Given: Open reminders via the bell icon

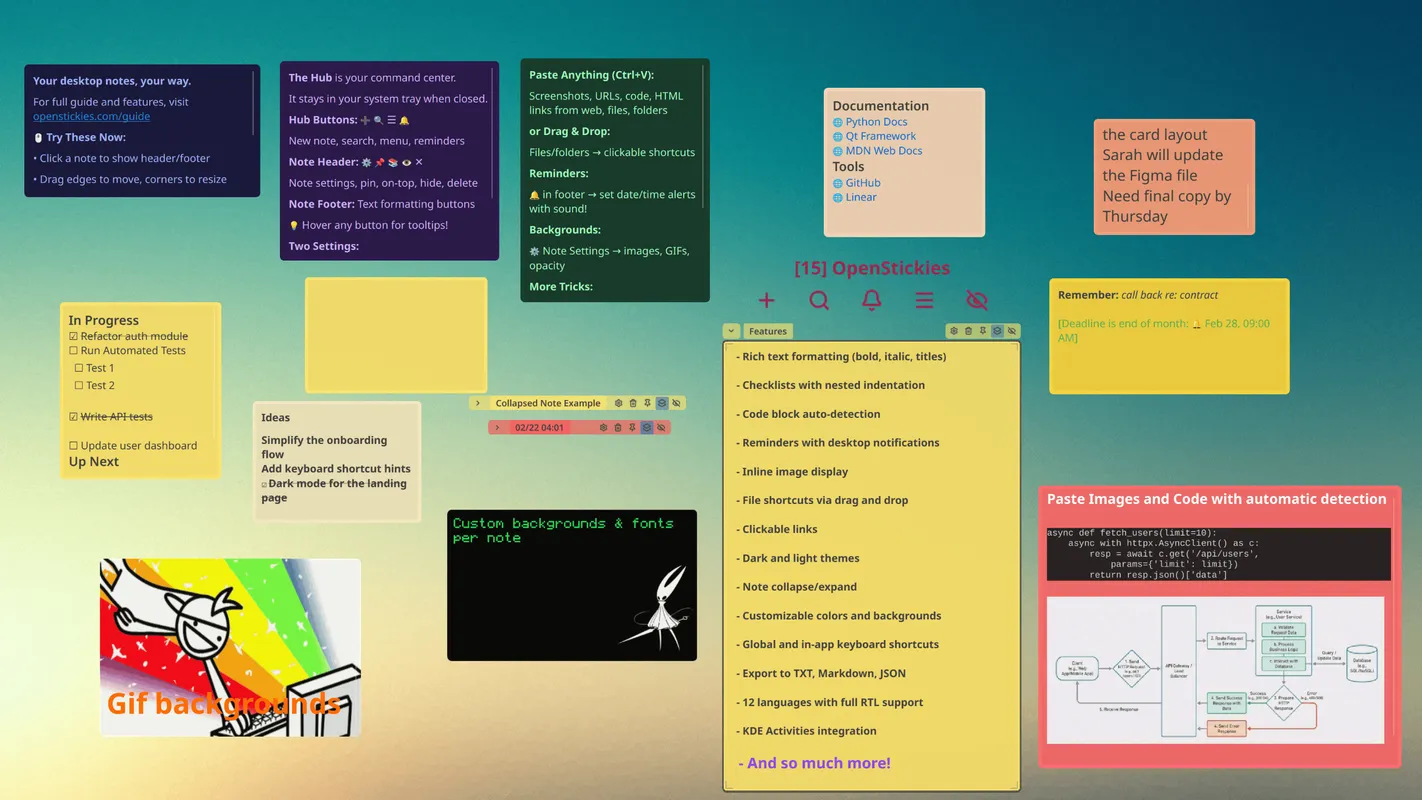Looking at the screenshot, I should click(871, 300).
